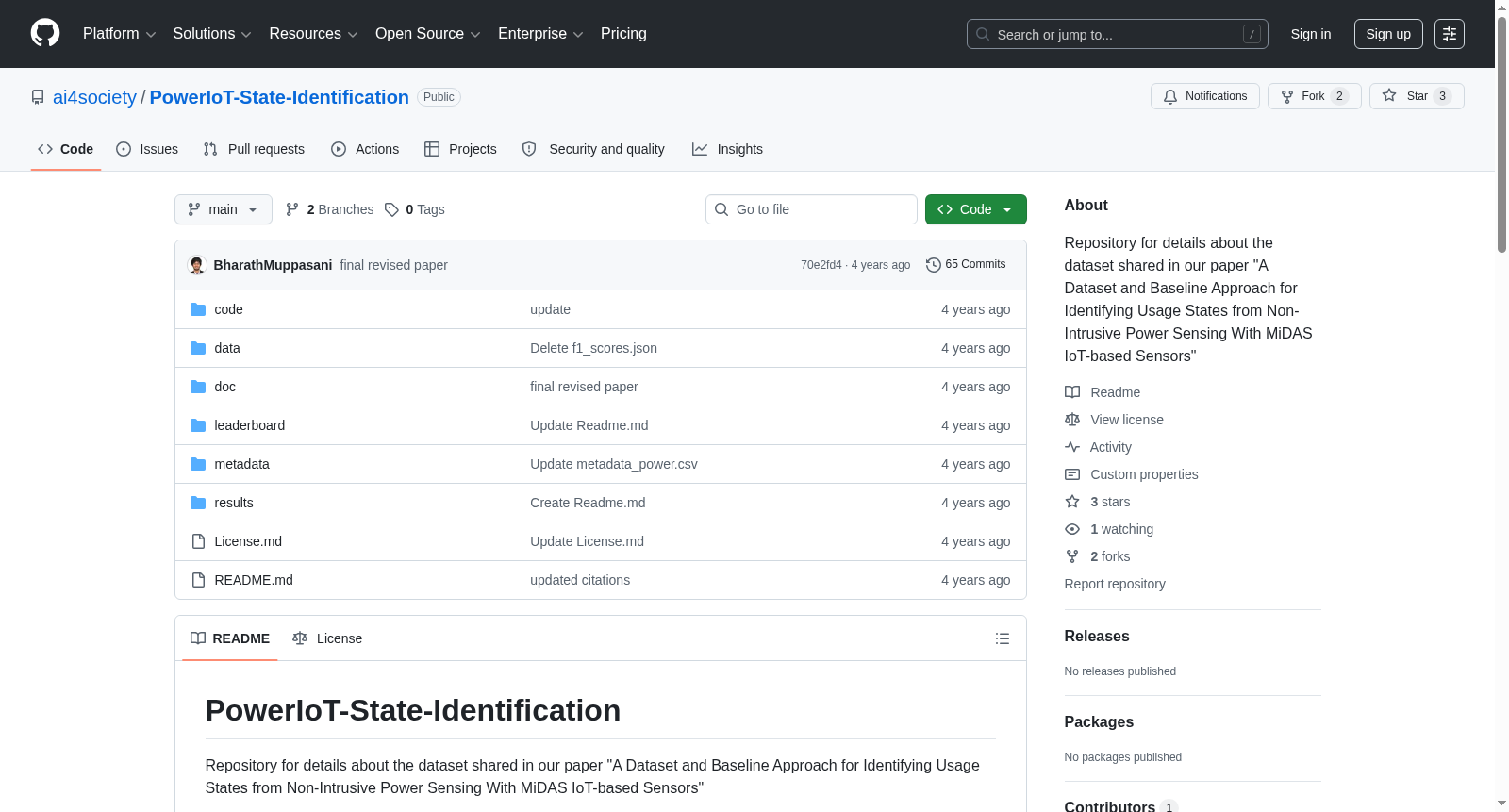Star this repository
This screenshot has width=1509, height=812.
[x=1417, y=96]
